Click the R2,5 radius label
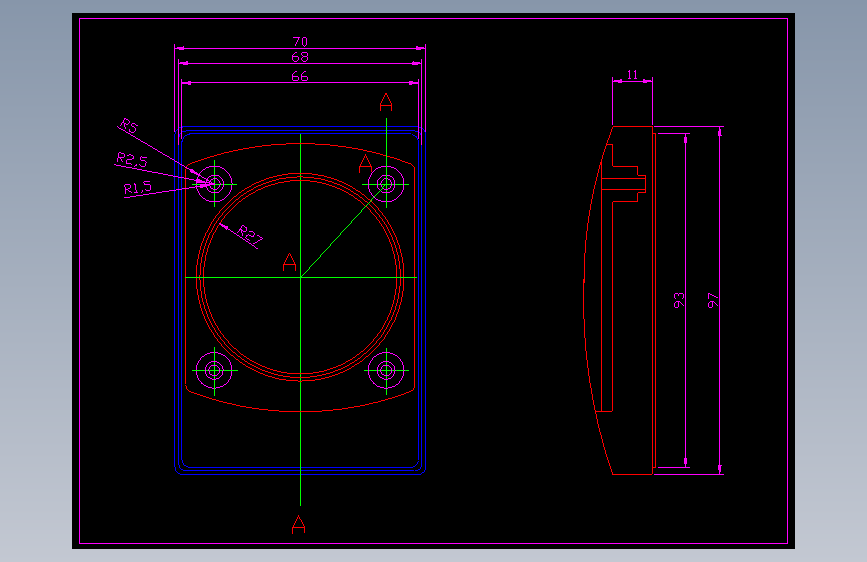The image size is (867, 562). point(132,160)
